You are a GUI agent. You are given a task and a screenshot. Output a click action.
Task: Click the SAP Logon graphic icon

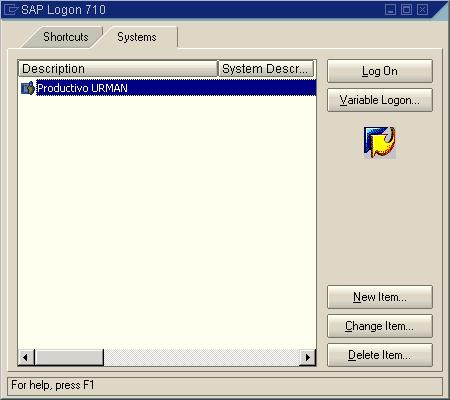click(x=380, y=142)
